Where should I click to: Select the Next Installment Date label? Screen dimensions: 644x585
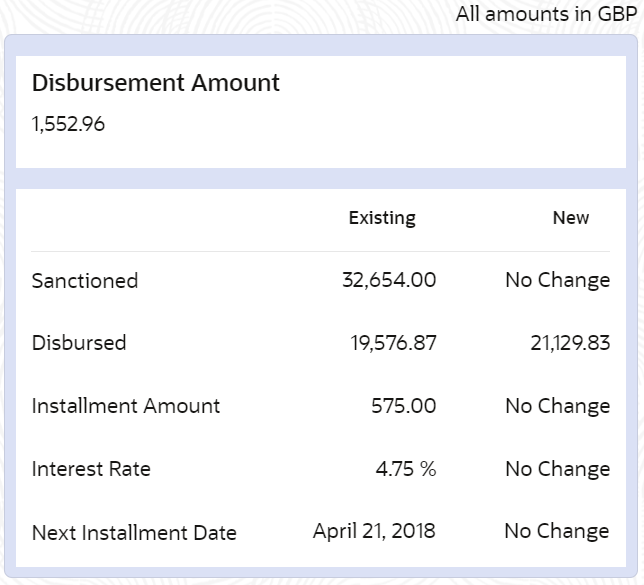coord(134,533)
